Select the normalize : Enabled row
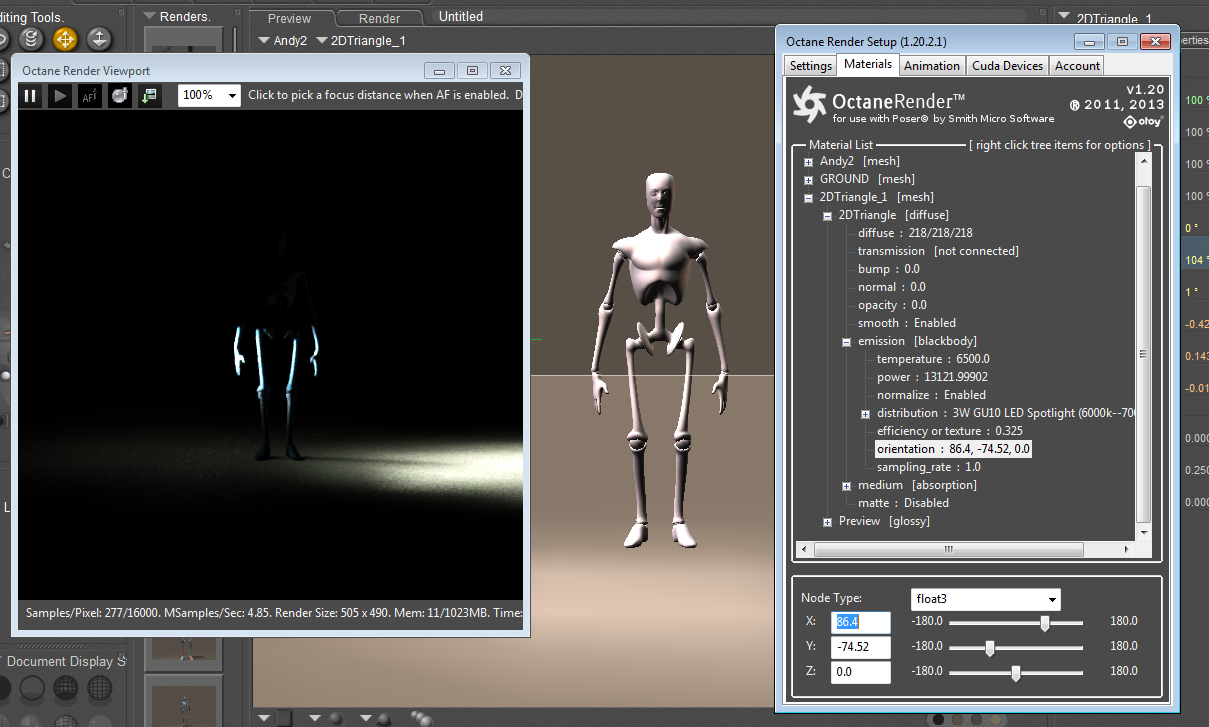The image size is (1209, 727). coord(931,395)
